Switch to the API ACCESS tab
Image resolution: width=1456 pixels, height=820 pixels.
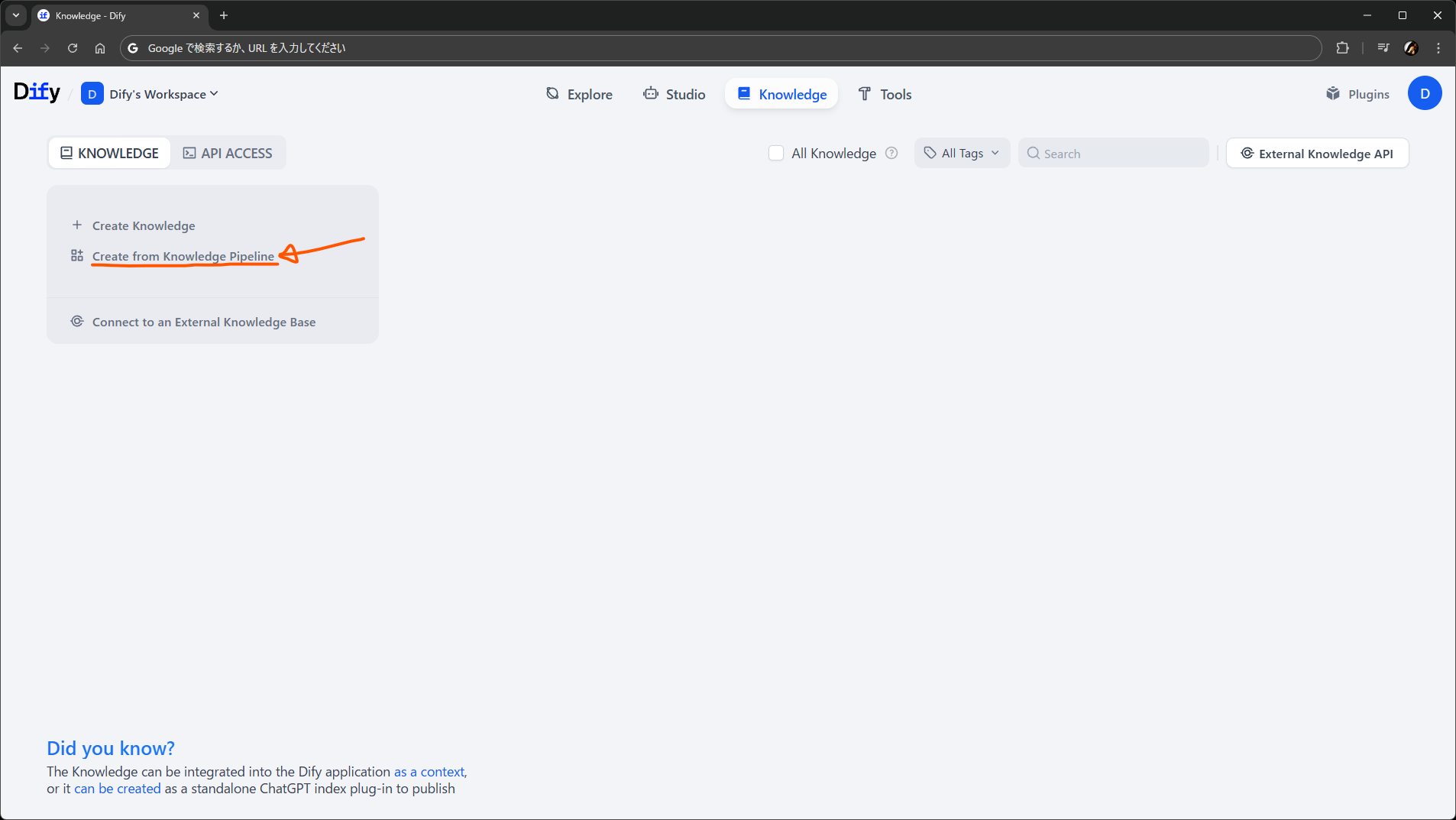[x=228, y=153]
